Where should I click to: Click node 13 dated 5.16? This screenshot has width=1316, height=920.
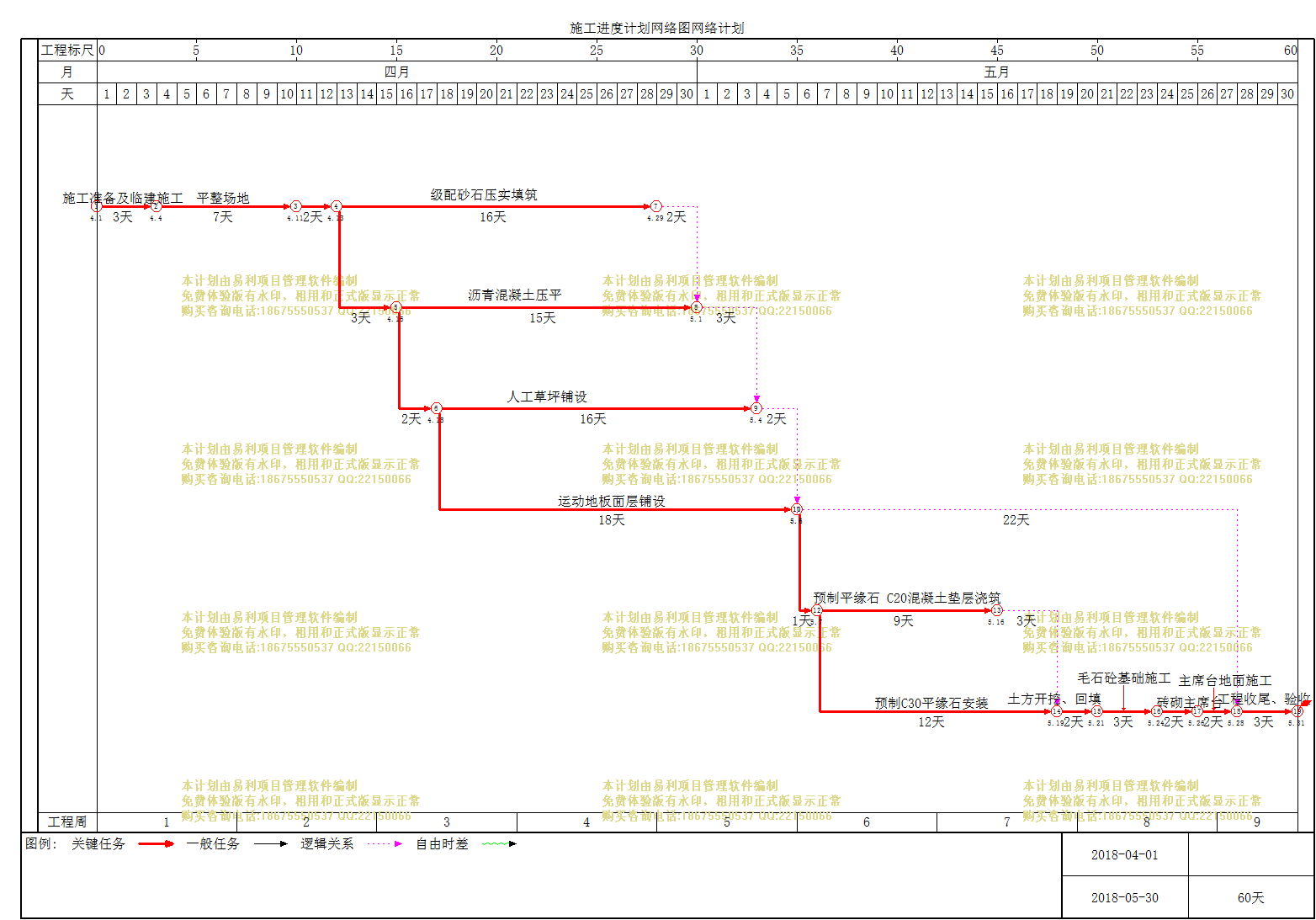pyautogui.click(x=996, y=610)
